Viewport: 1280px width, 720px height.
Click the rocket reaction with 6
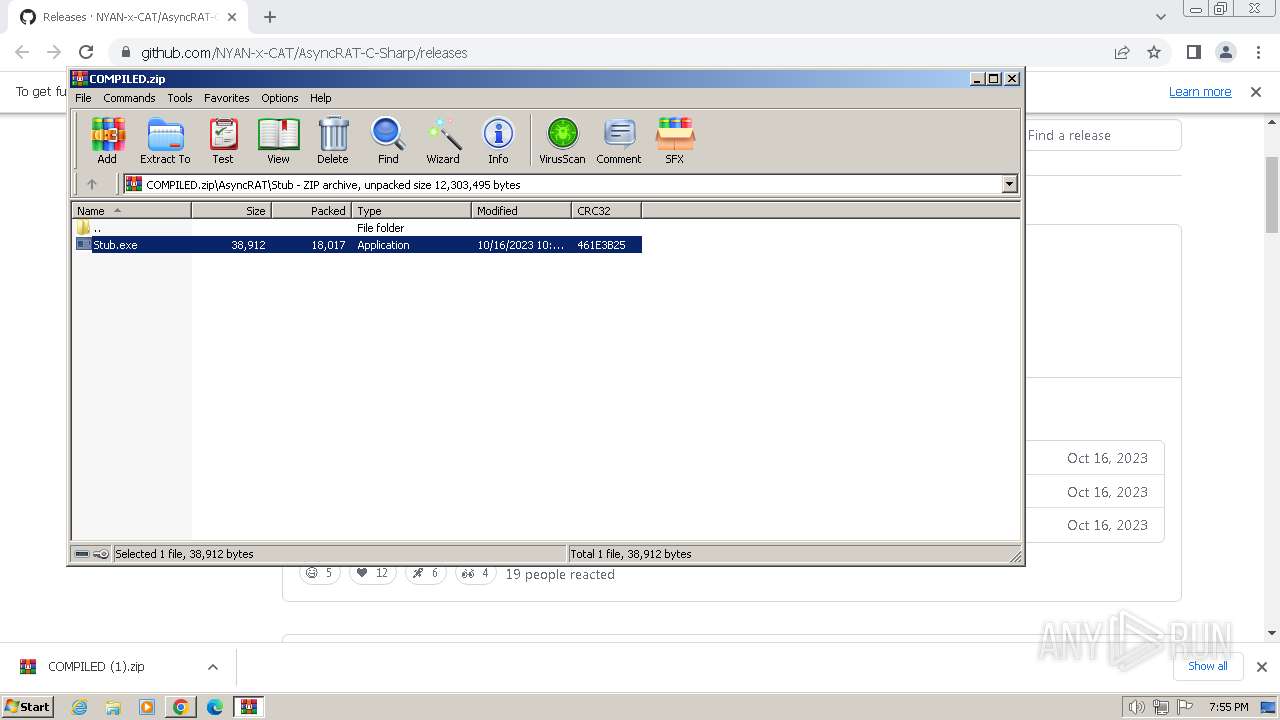(x=425, y=573)
